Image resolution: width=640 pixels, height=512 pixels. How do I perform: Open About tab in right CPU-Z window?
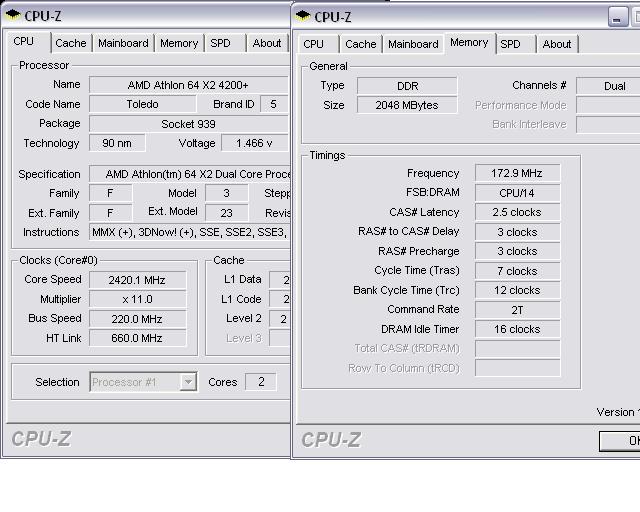pyautogui.click(x=557, y=44)
